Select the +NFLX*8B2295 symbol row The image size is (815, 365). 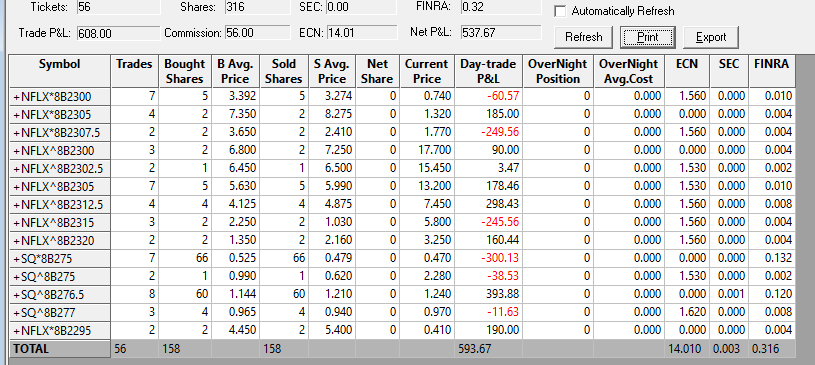pyautogui.click(x=60, y=331)
